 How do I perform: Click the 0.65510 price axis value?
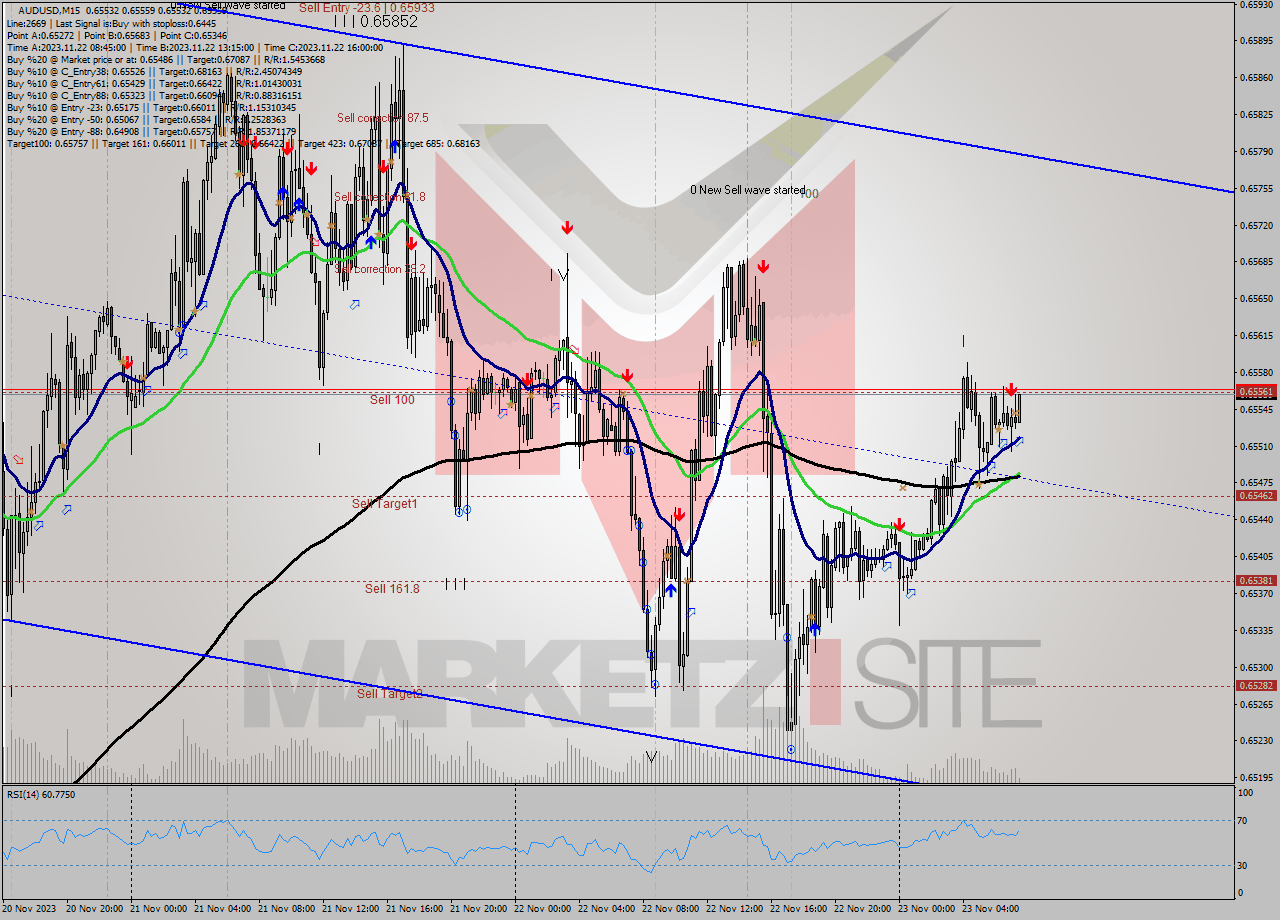click(x=1256, y=446)
